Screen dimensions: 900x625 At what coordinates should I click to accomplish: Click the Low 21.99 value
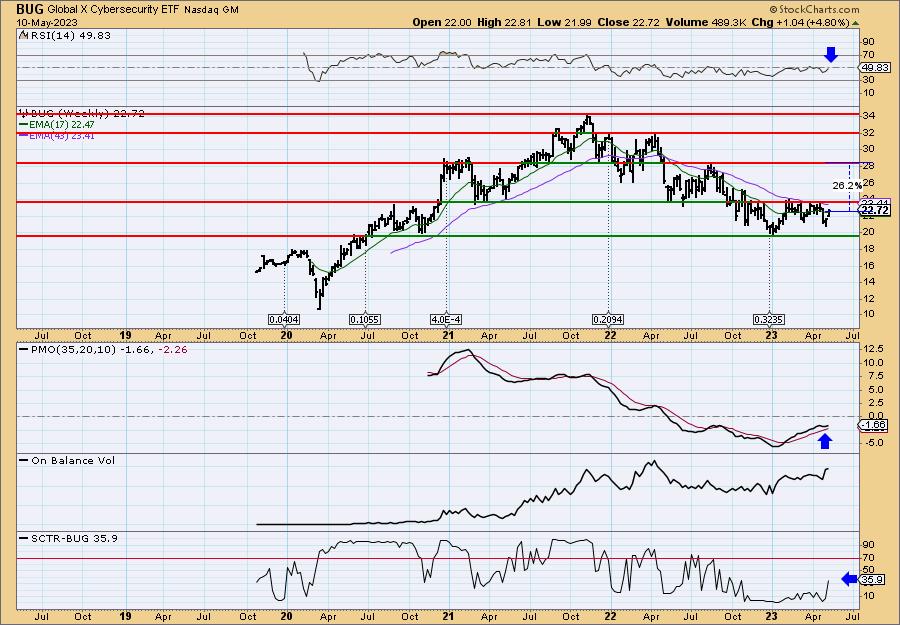[x=564, y=22]
